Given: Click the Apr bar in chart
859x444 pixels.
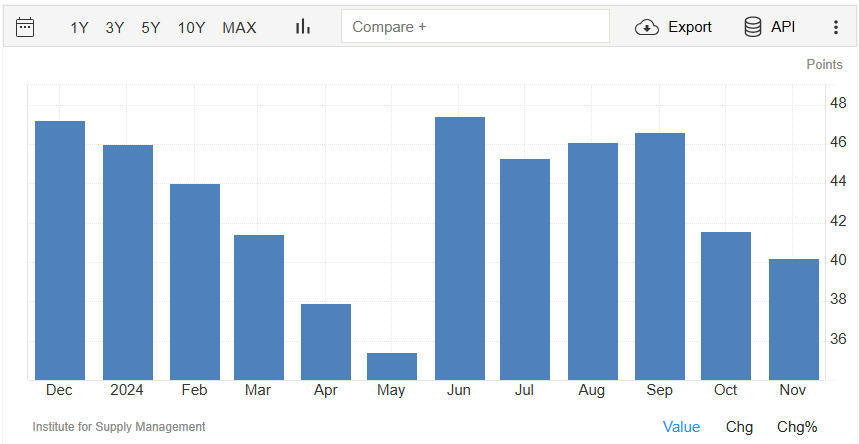Looking at the screenshot, I should pyautogui.click(x=326, y=342).
